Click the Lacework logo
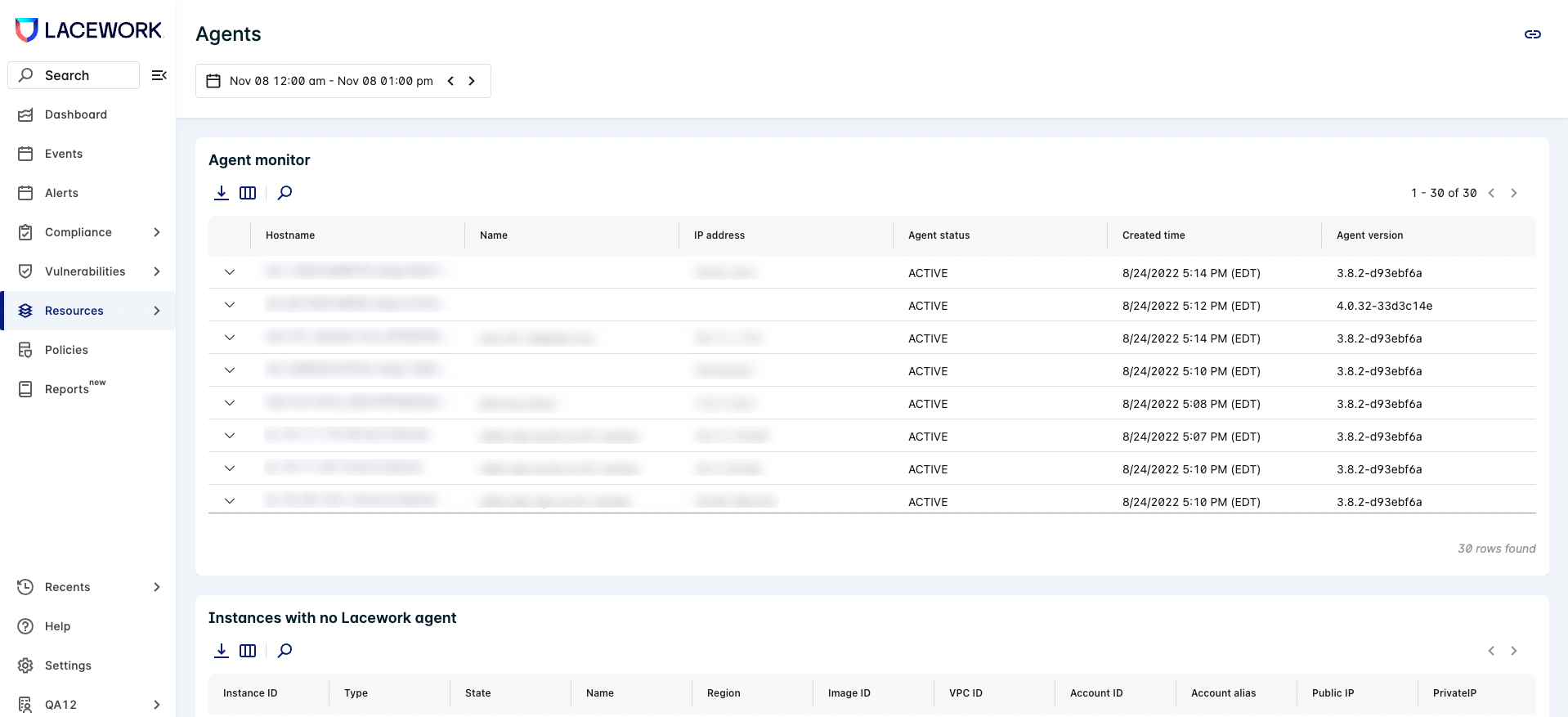 [88, 30]
